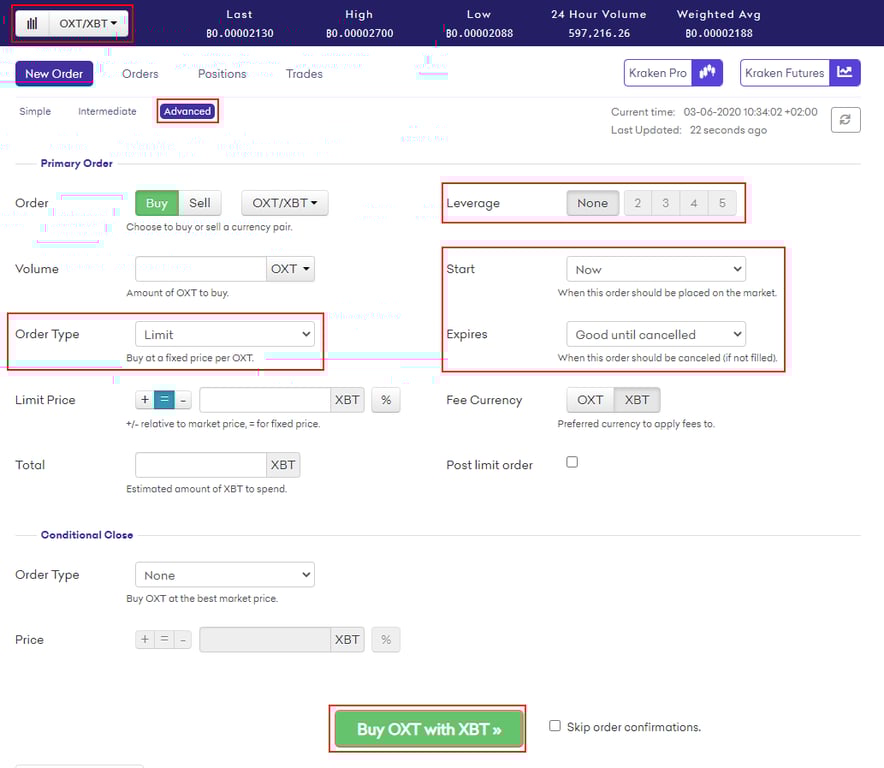
Task: Toggle Limit Price percent button
Action: (386, 400)
